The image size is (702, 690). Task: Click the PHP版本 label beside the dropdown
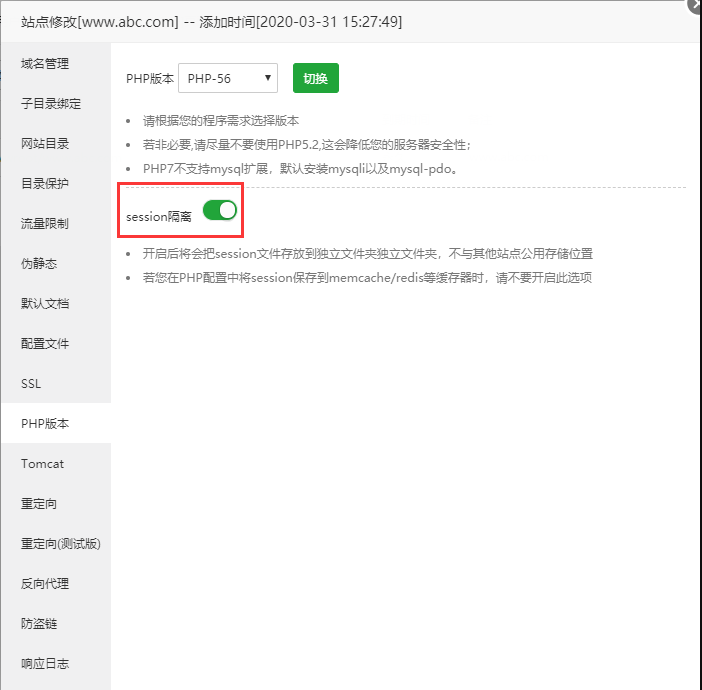[x=150, y=78]
